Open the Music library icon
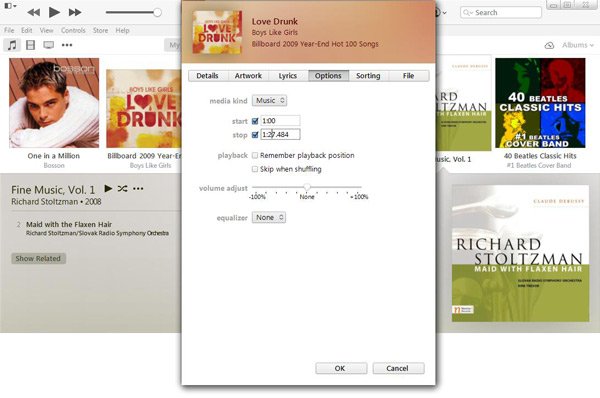Screen dimensions: 600x398 coord(12,45)
